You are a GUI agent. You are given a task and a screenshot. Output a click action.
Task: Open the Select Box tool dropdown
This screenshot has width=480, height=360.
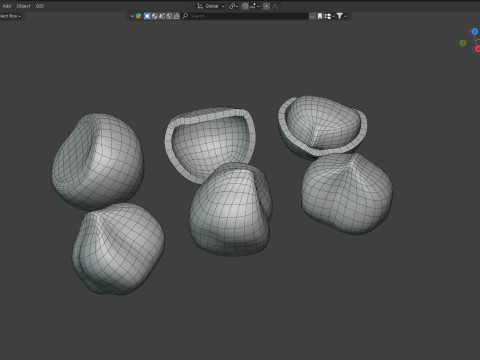pyautogui.click(x=11, y=16)
